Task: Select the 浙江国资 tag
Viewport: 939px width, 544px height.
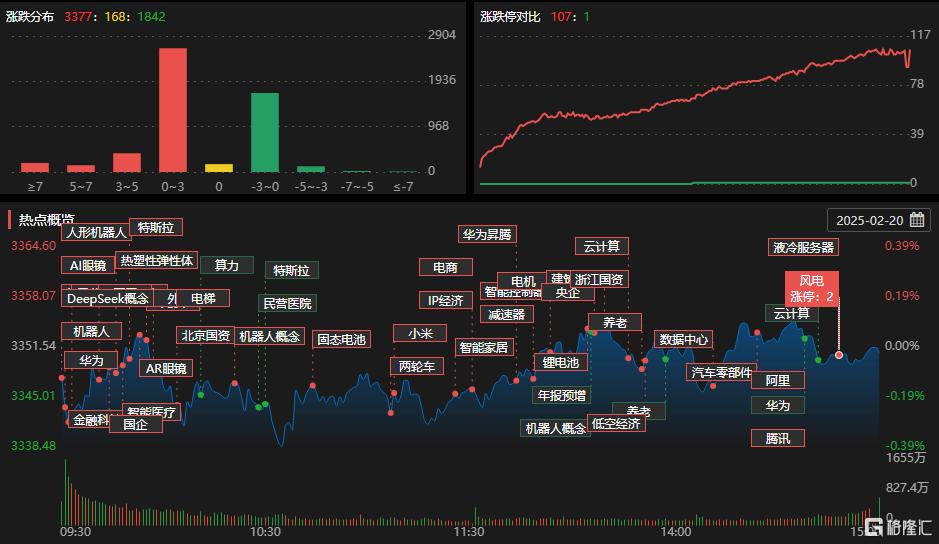Action: click(x=599, y=279)
